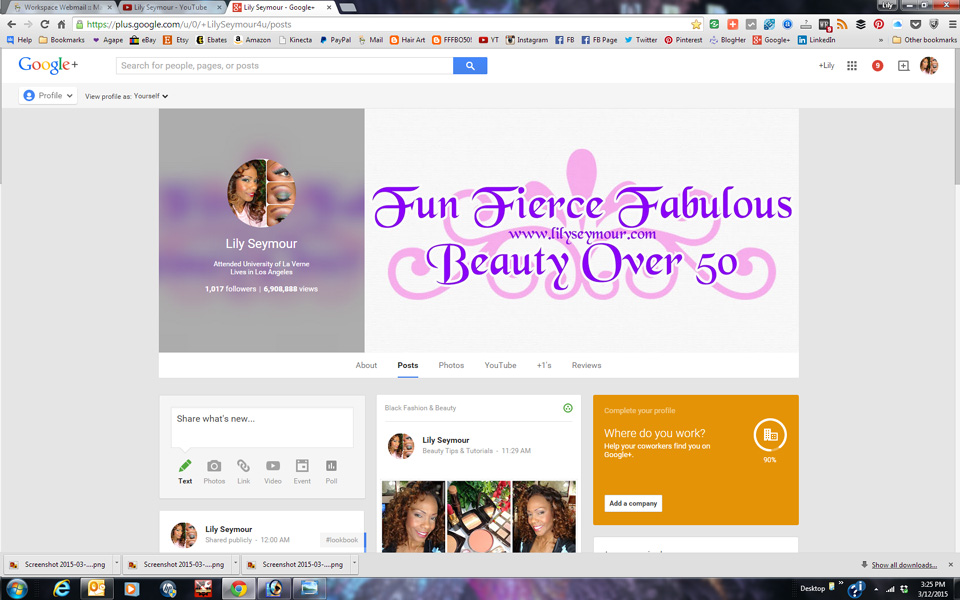
Task: Open the makeup palette photo thumbnail
Action: [x=479, y=517]
